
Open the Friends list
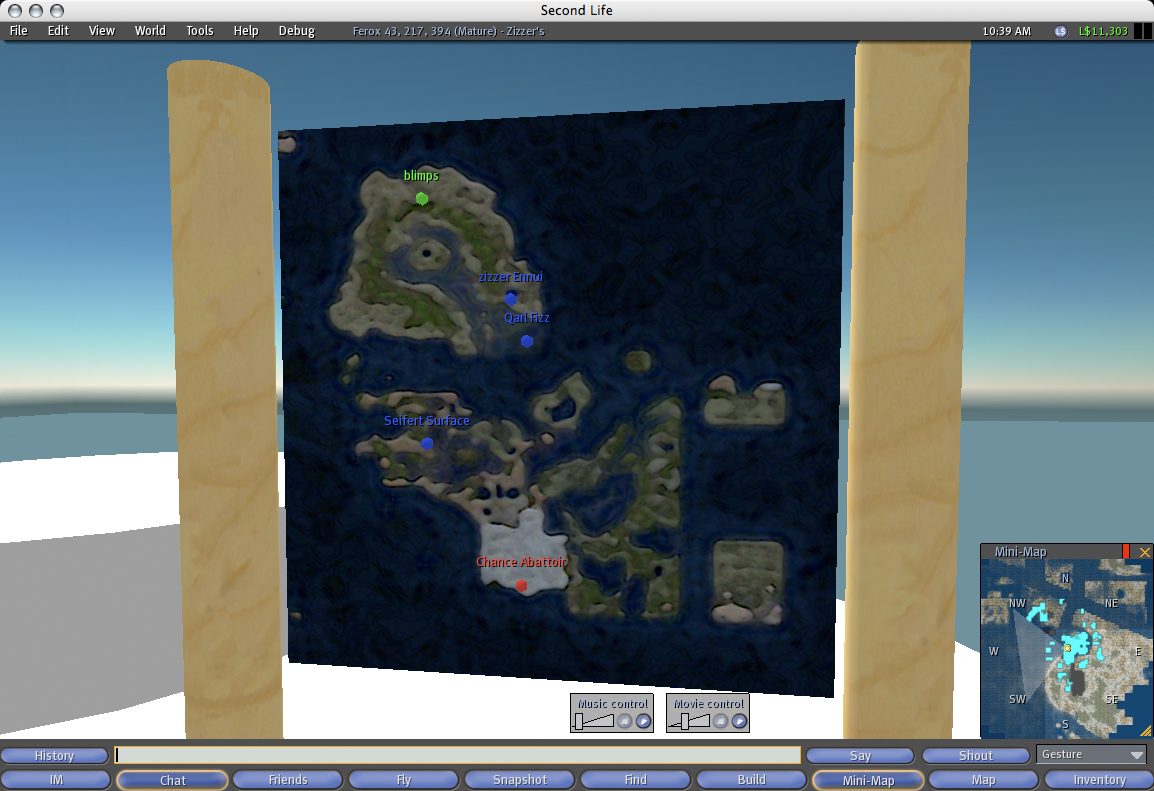point(288,780)
